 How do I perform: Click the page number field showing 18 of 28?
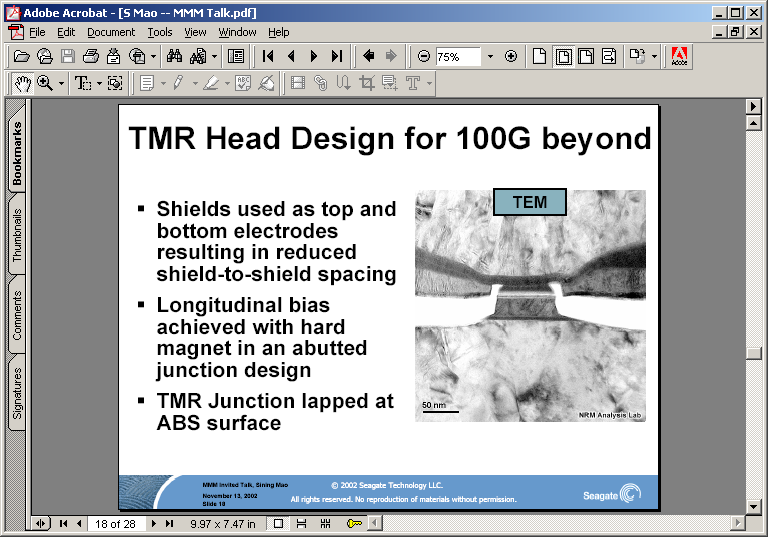point(116,523)
